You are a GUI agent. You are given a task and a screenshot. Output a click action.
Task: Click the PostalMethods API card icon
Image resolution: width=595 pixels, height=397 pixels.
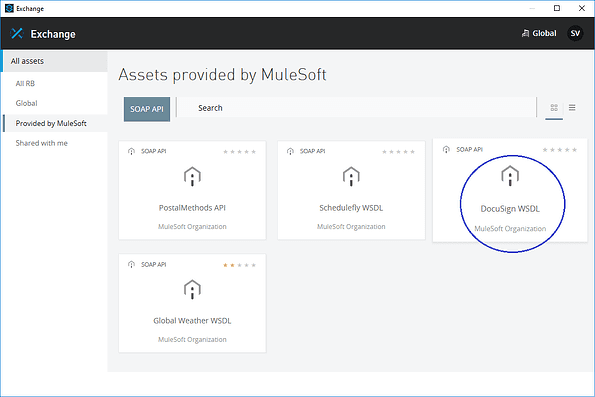click(x=192, y=176)
